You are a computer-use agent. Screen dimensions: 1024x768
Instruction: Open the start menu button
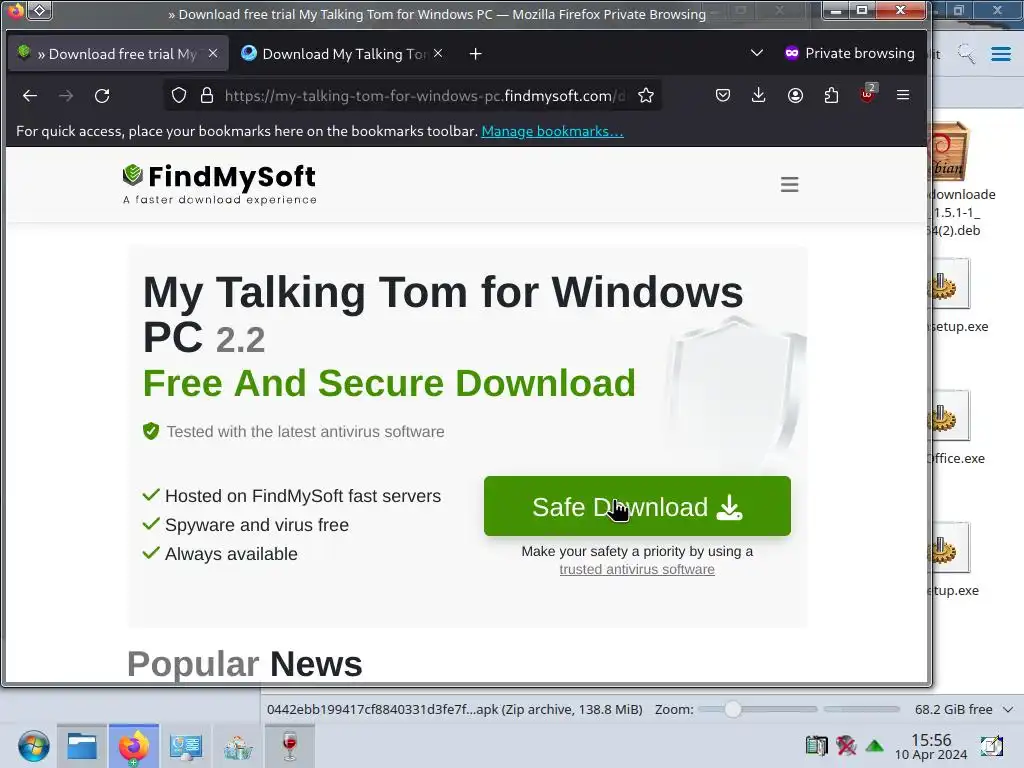click(33, 746)
